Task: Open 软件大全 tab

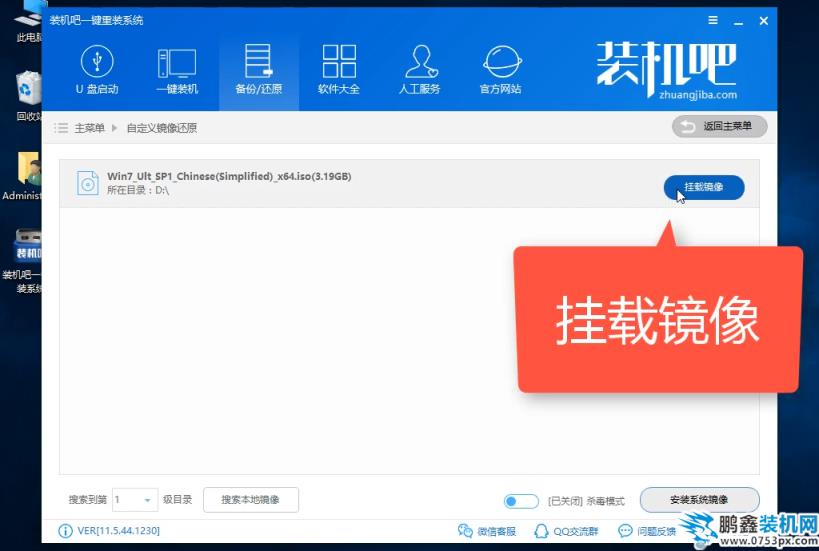Action: click(338, 69)
